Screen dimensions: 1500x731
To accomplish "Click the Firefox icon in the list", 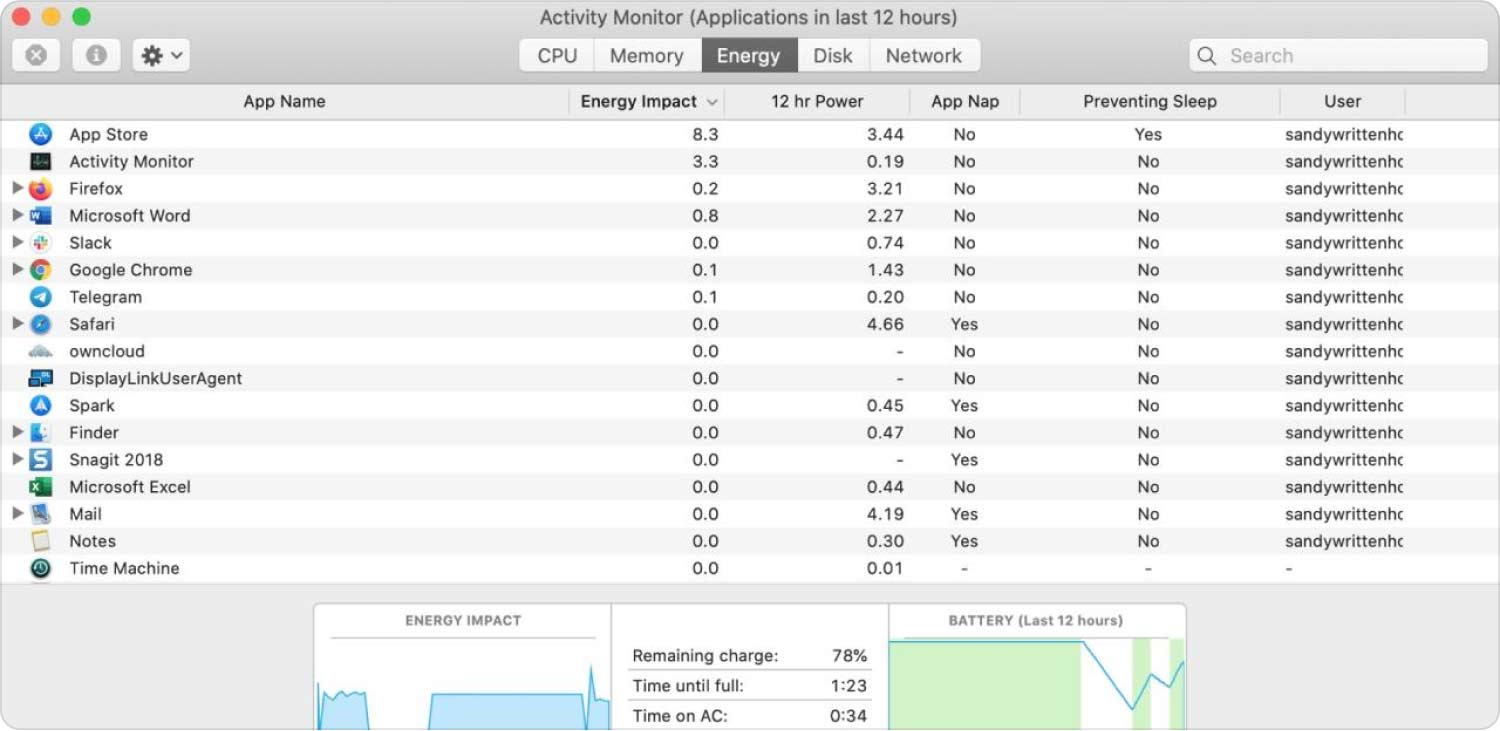I will pyautogui.click(x=40, y=188).
